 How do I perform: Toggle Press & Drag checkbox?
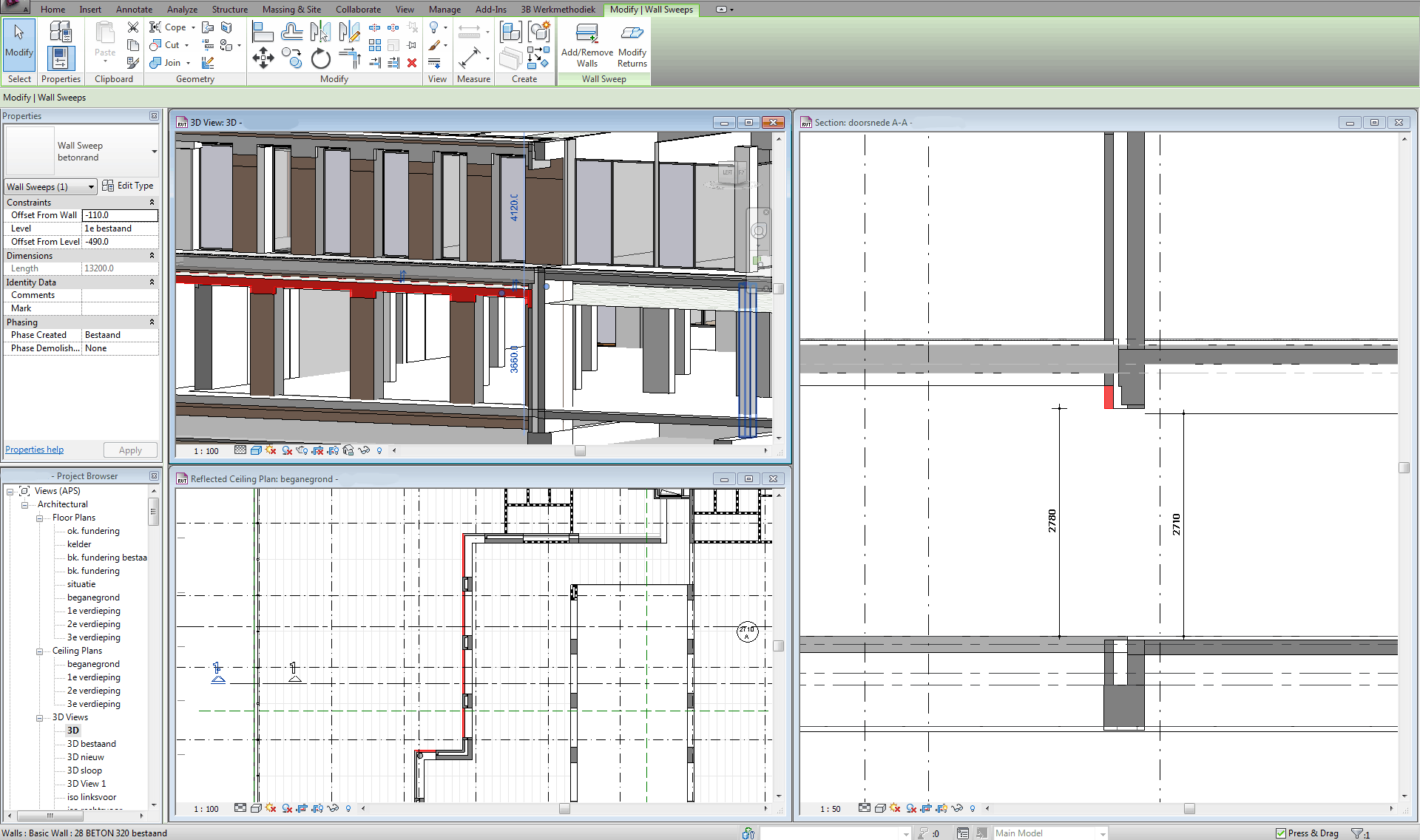click(x=1281, y=833)
